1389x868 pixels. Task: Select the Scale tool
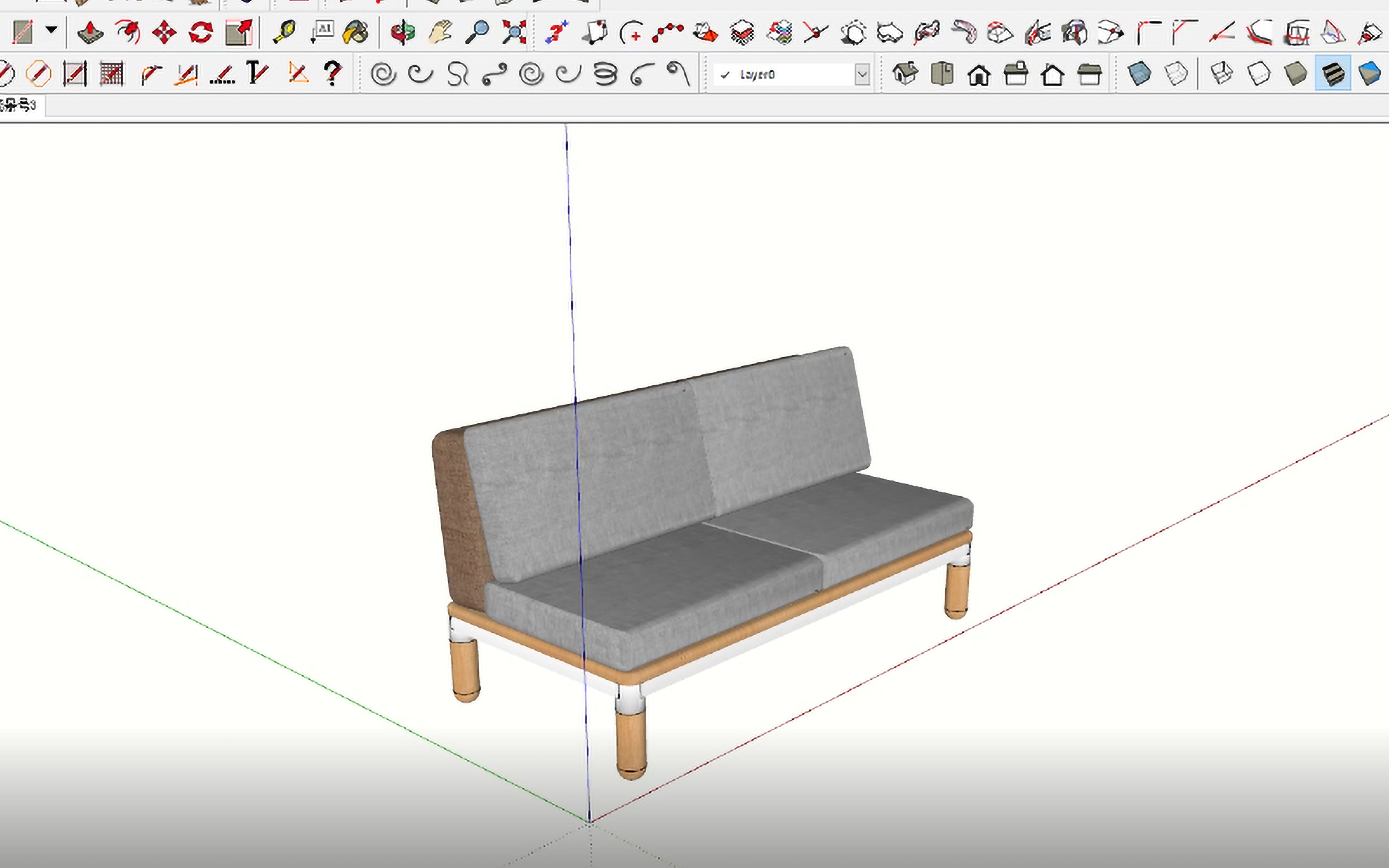click(239, 32)
